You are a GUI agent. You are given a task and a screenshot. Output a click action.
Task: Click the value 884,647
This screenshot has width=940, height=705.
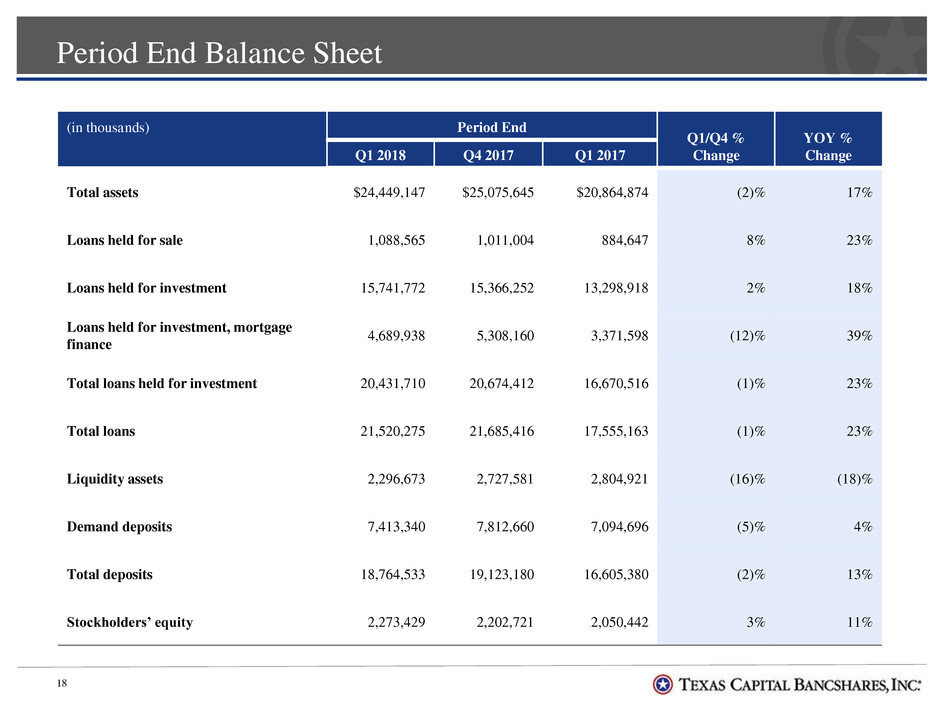625,240
